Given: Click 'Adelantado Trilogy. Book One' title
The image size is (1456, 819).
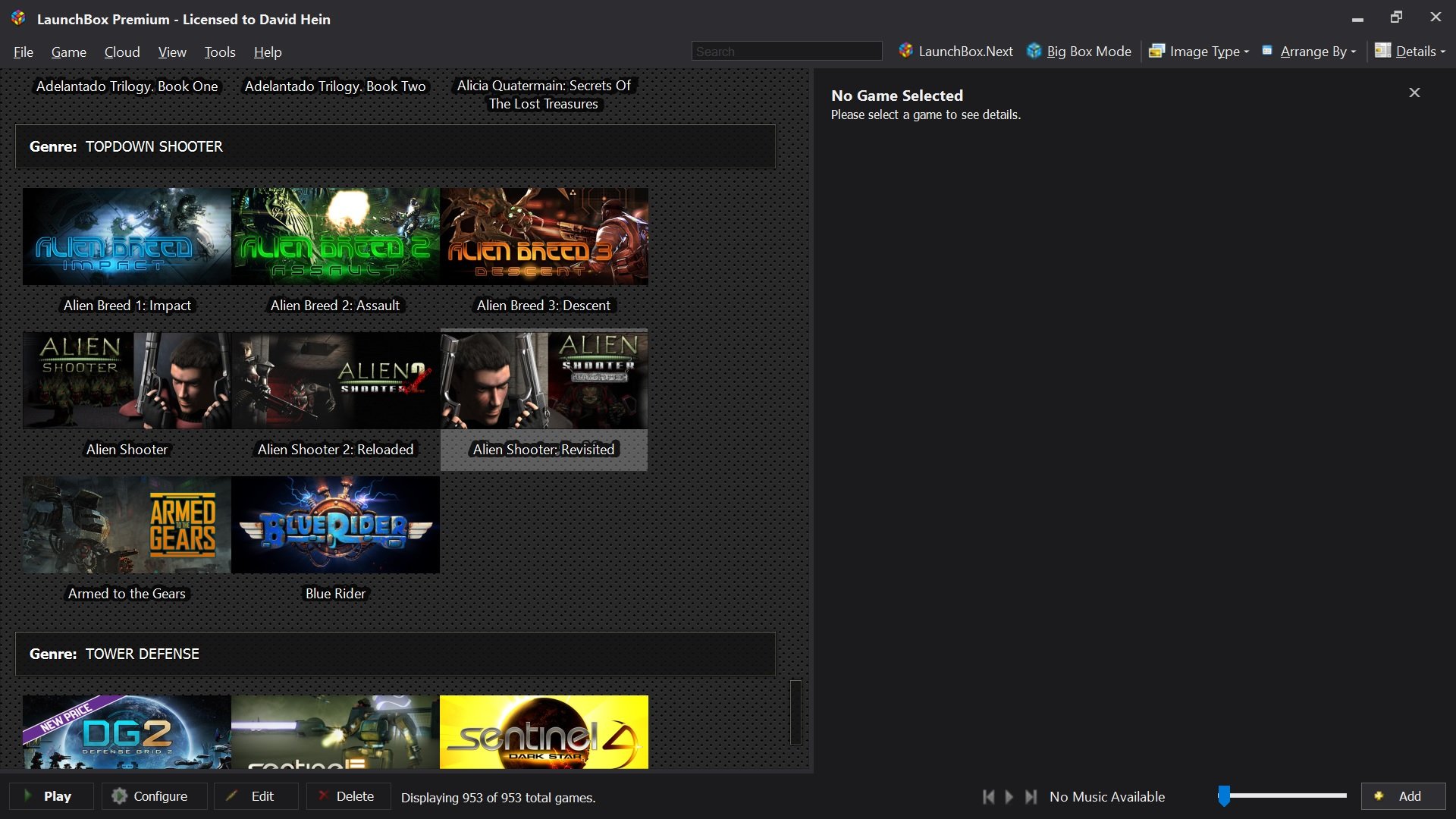Looking at the screenshot, I should click(127, 86).
